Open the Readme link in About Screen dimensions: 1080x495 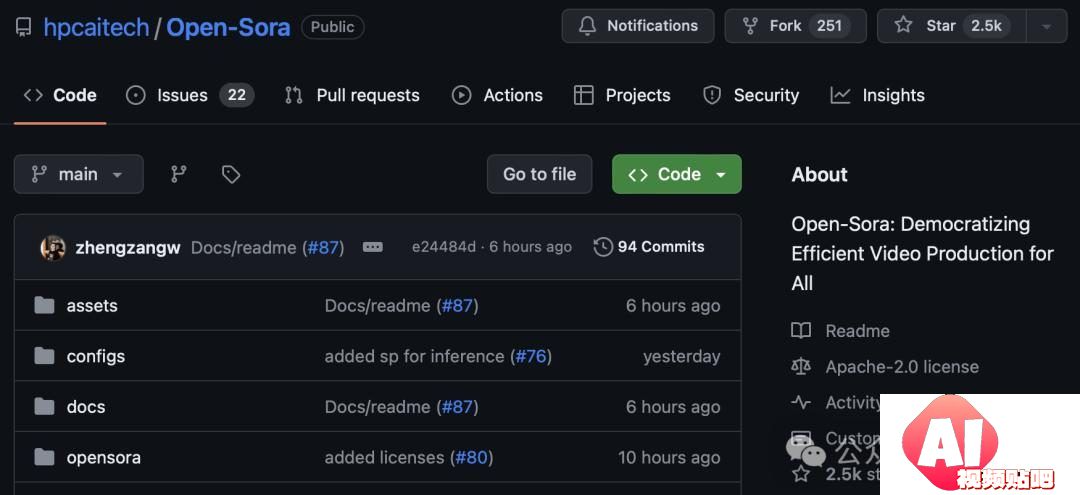[858, 331]
